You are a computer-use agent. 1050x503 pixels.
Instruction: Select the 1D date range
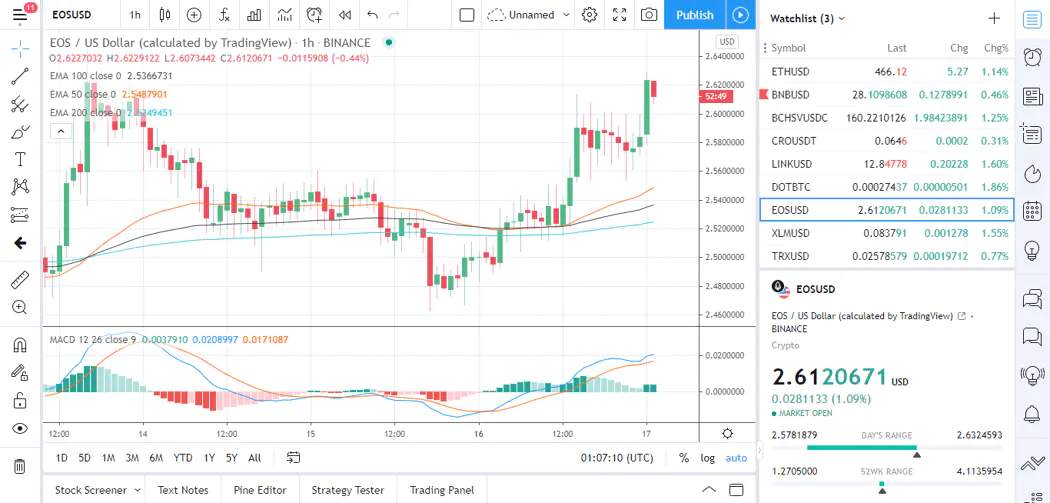(x=62, y=458)
